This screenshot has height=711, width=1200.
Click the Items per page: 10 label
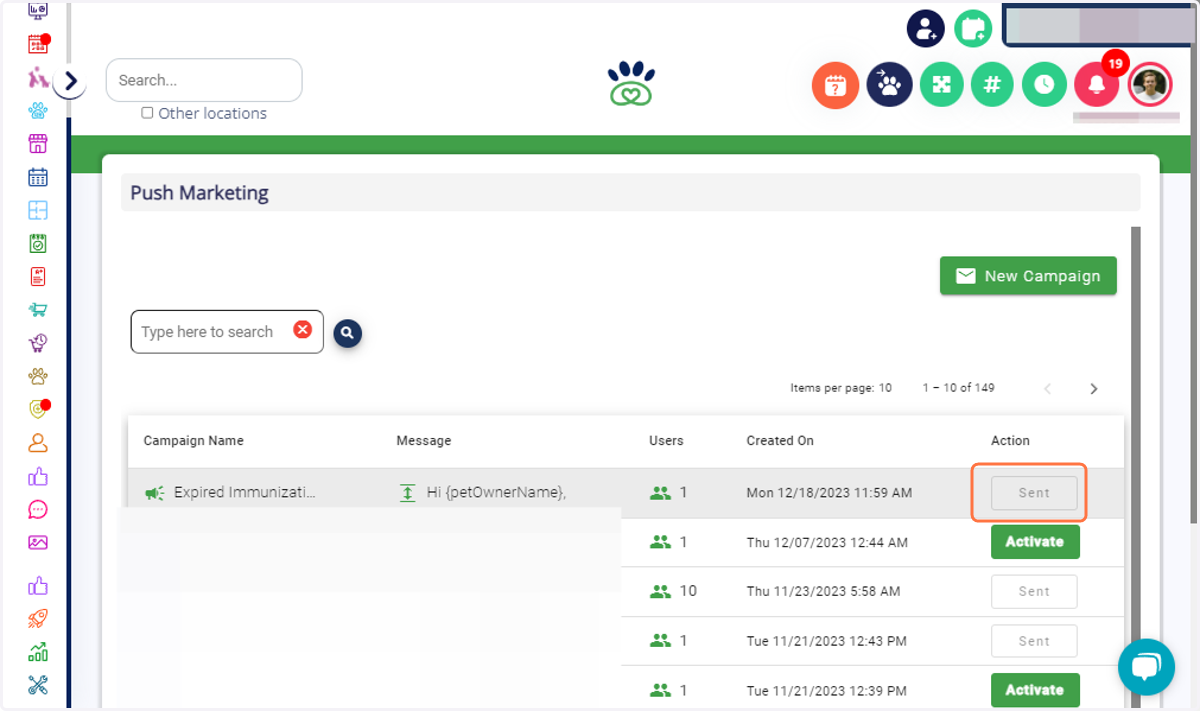coord(841,388)
